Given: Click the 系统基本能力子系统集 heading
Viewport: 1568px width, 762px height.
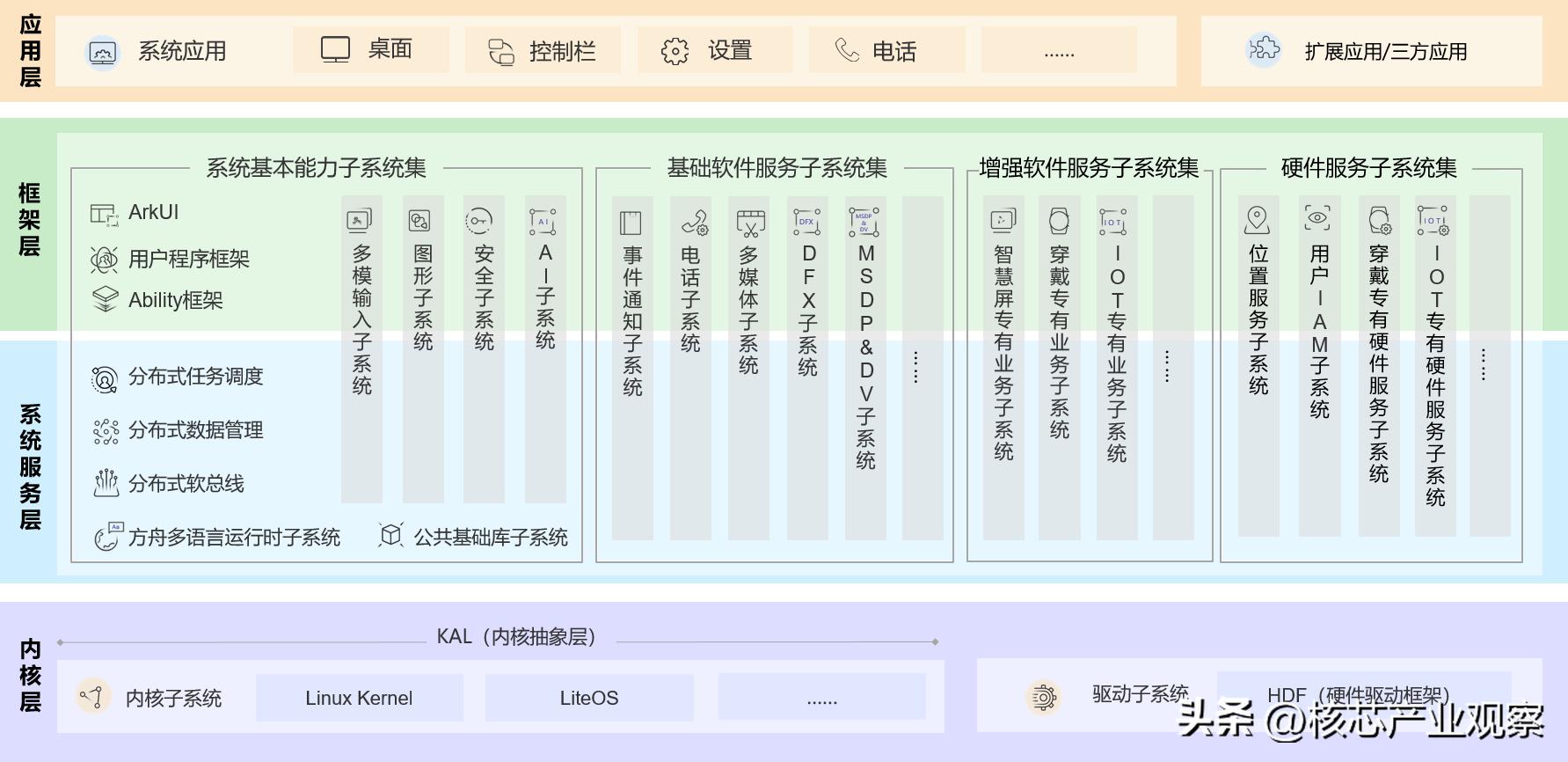Looking at the screenshot, I should [x=317, y=168].
